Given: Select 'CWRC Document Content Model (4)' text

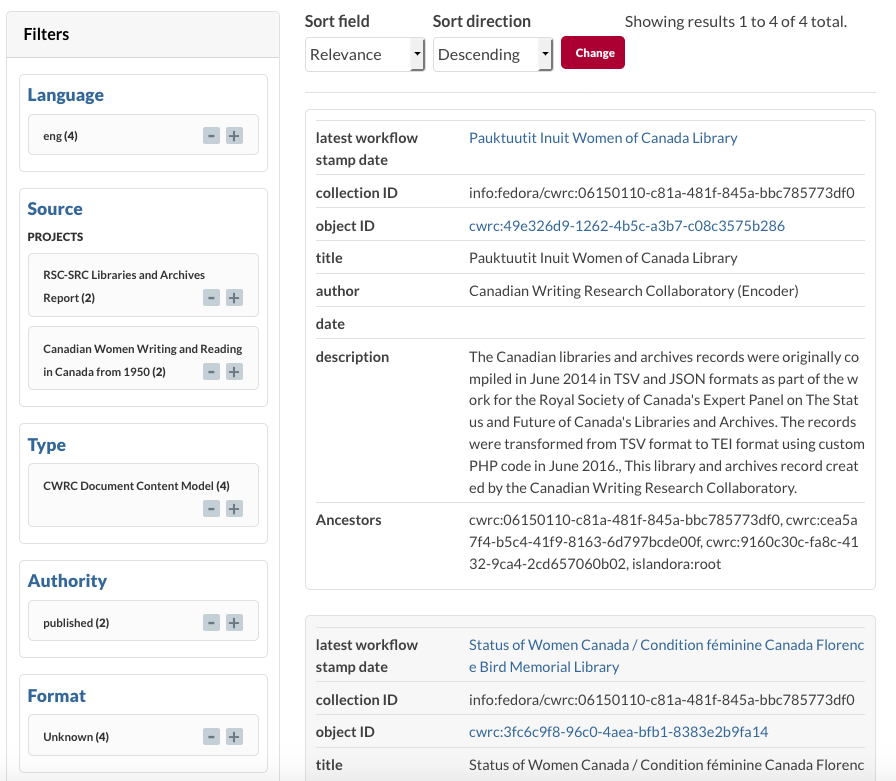Looking at the screenshot, I should (137, 486).
